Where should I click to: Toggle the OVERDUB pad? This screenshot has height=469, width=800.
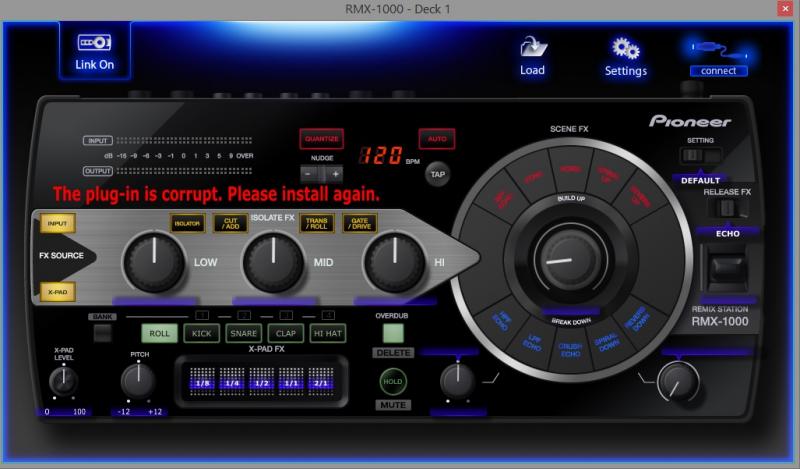(x=393, y=333)
